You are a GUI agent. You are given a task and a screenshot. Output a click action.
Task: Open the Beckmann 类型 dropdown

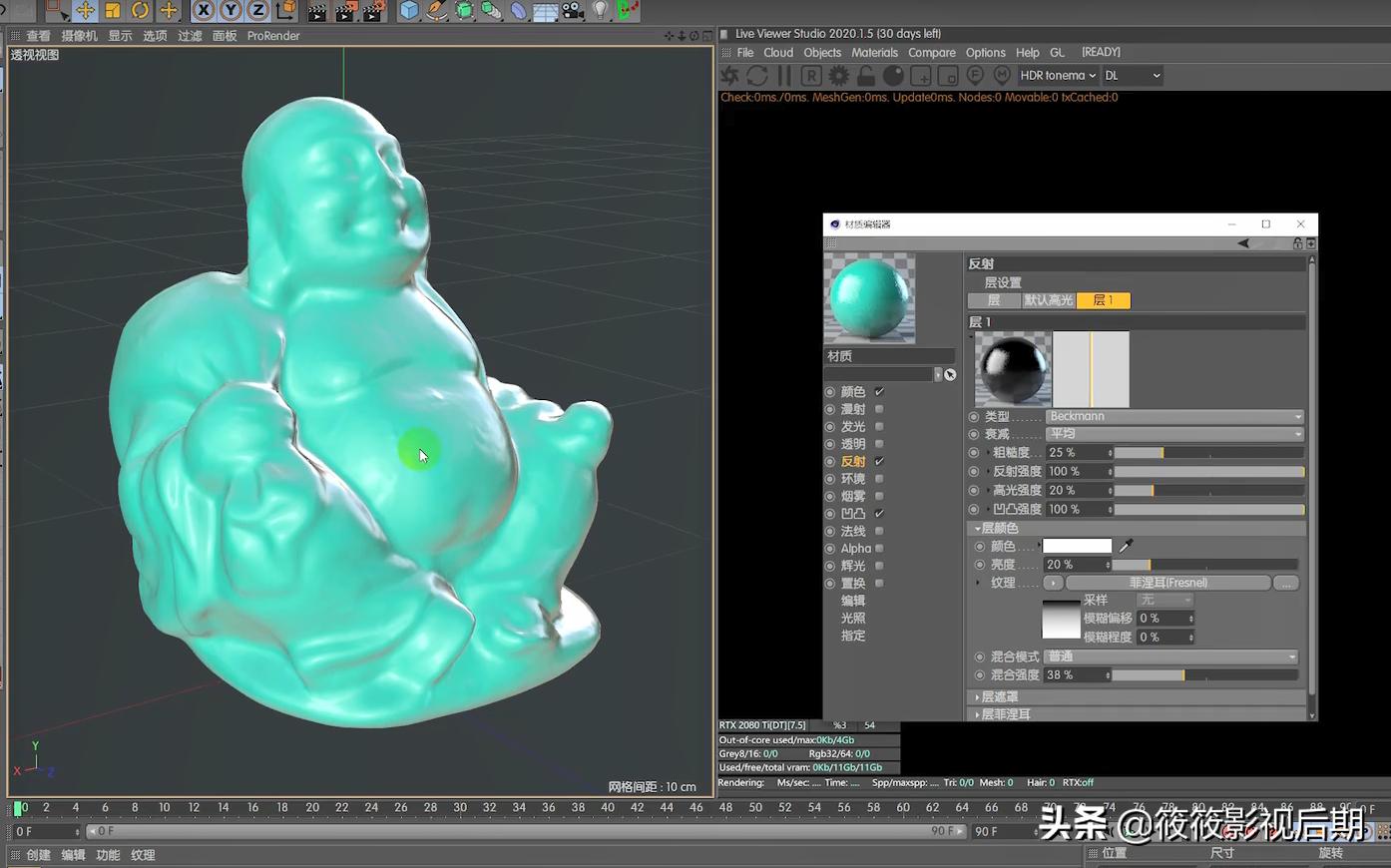tap(1175, 416)
